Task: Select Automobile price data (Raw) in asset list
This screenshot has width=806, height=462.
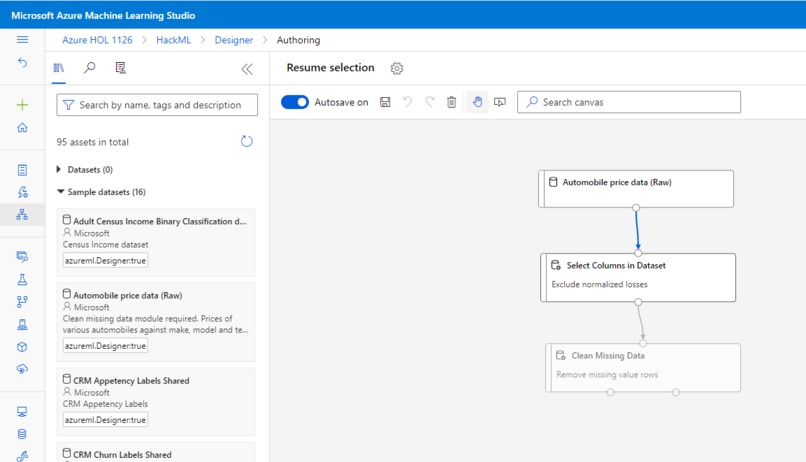Action: [x=156, y=322]
